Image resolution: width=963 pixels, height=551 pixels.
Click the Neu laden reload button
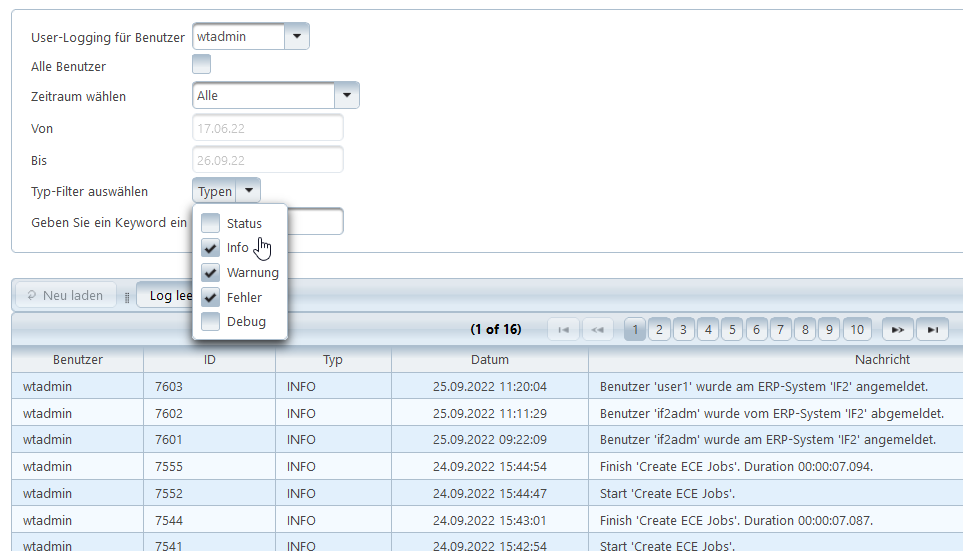[x=64, y=295]
